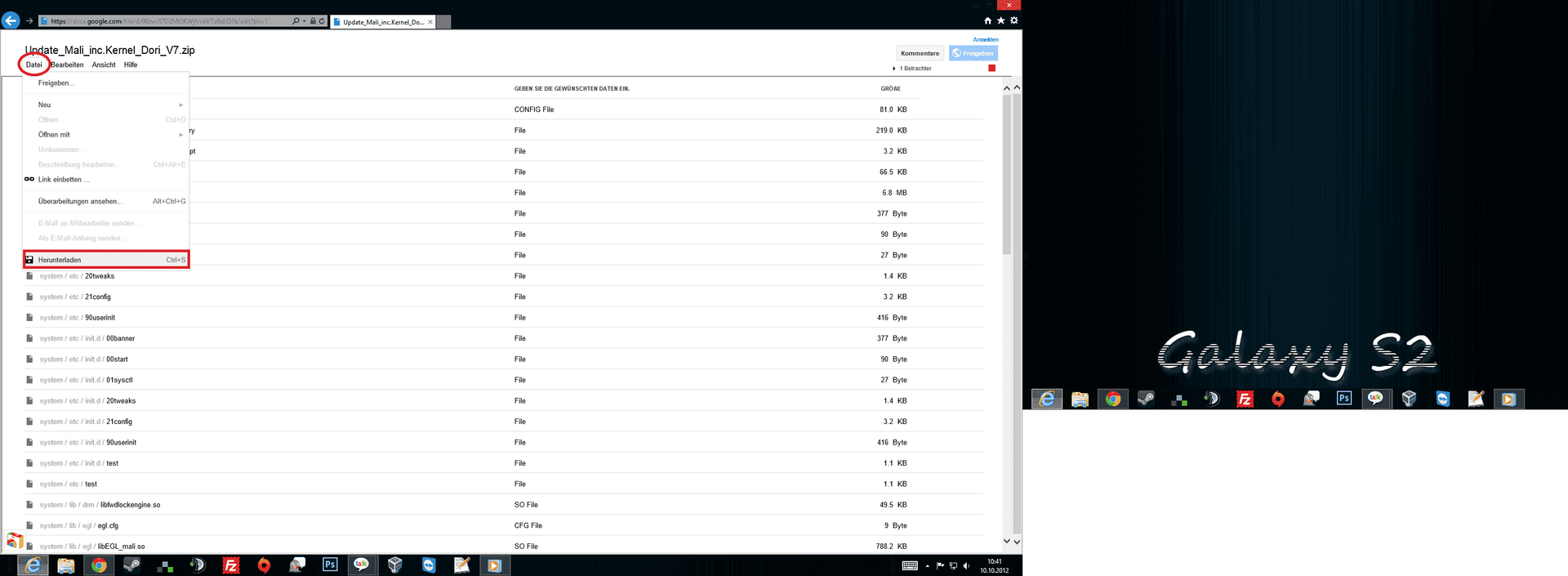
Task: Open a new browser tab
Action: click(443, 22)
